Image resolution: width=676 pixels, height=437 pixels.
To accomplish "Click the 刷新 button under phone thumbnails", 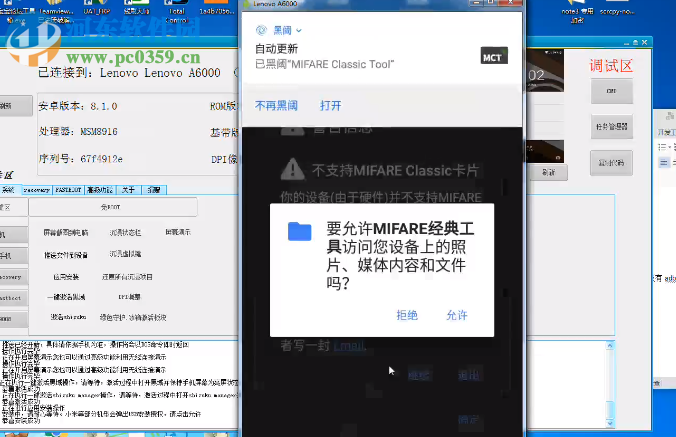I will click(x=548, y=173).
